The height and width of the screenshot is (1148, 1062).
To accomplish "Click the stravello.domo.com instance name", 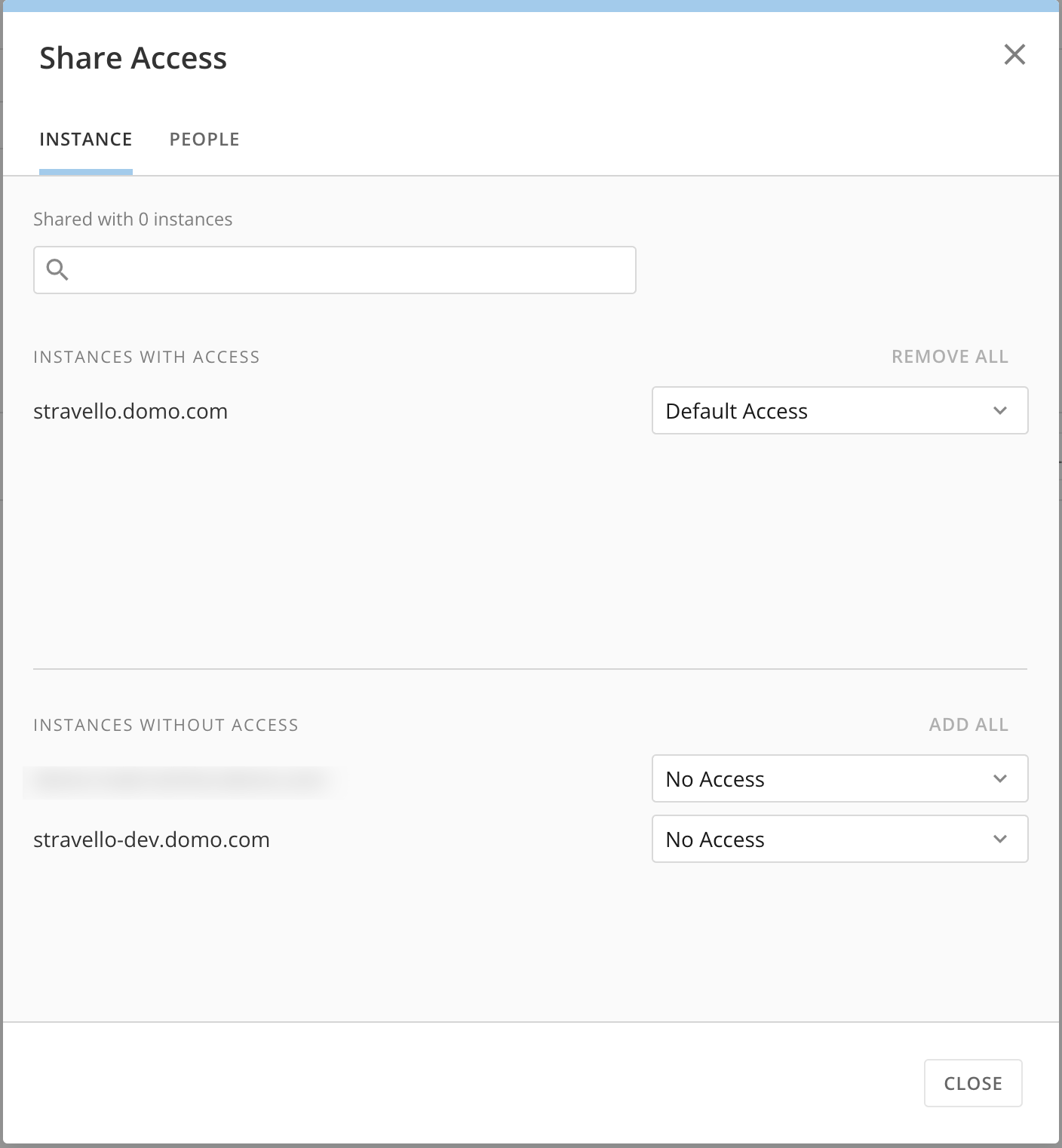I will (x=130, y=411).
